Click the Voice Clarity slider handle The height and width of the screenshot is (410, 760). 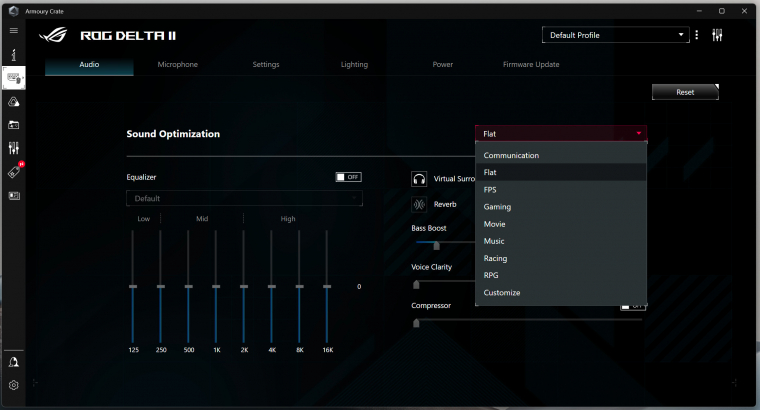tap(416, 284)
